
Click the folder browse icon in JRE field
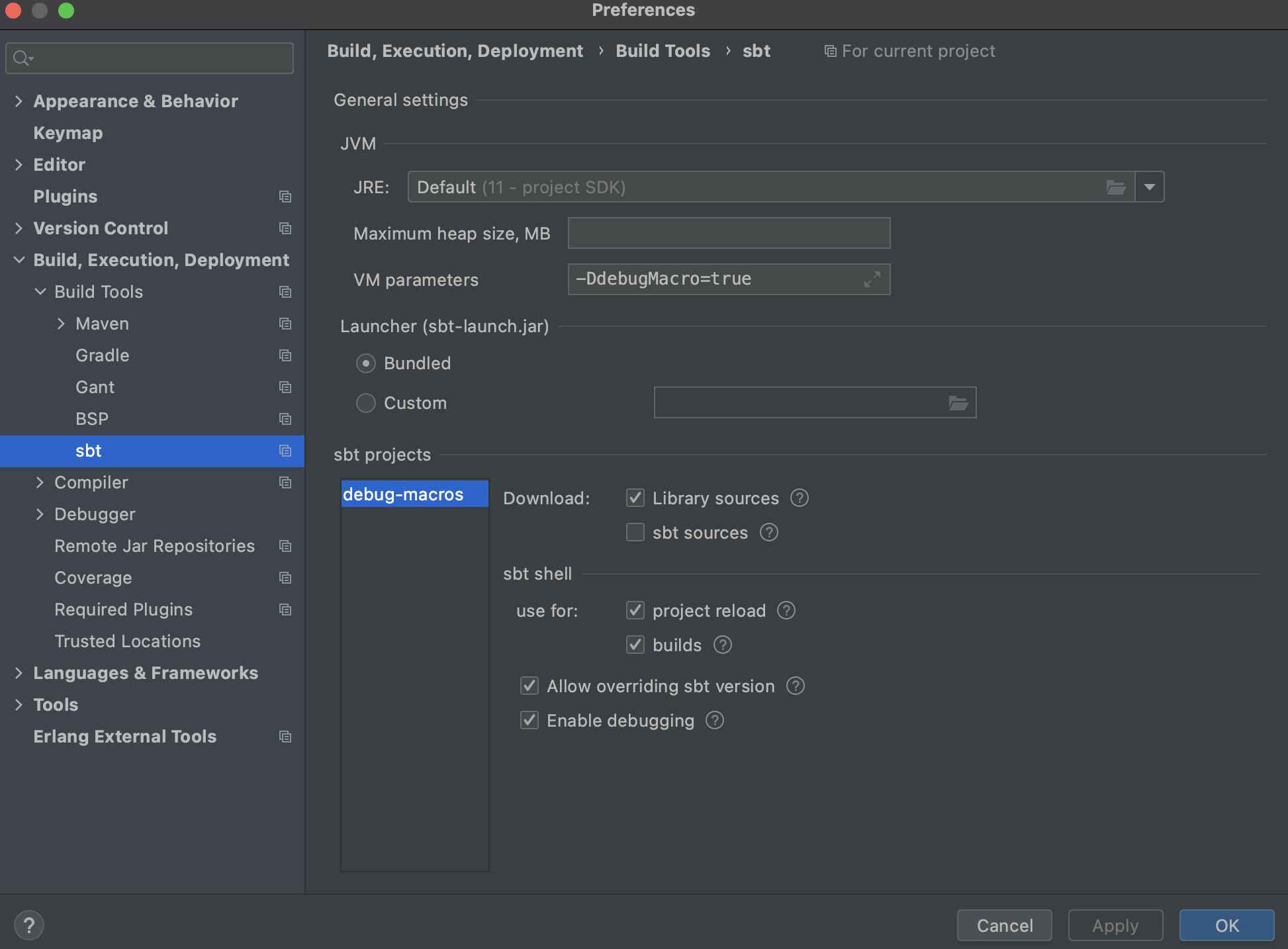[x=1115, y=187]
